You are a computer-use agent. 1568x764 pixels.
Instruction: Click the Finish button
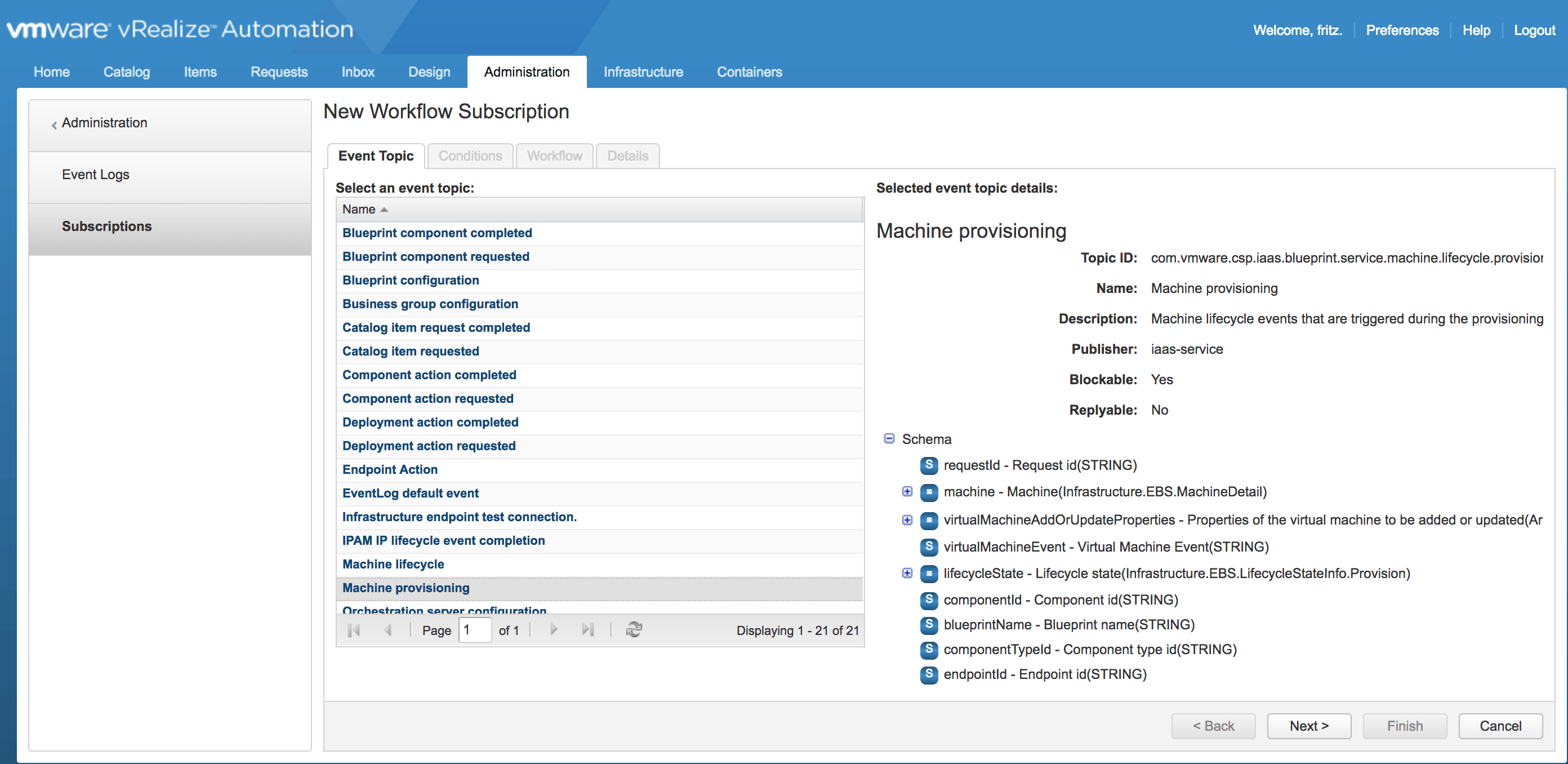tap(1404, 726)
